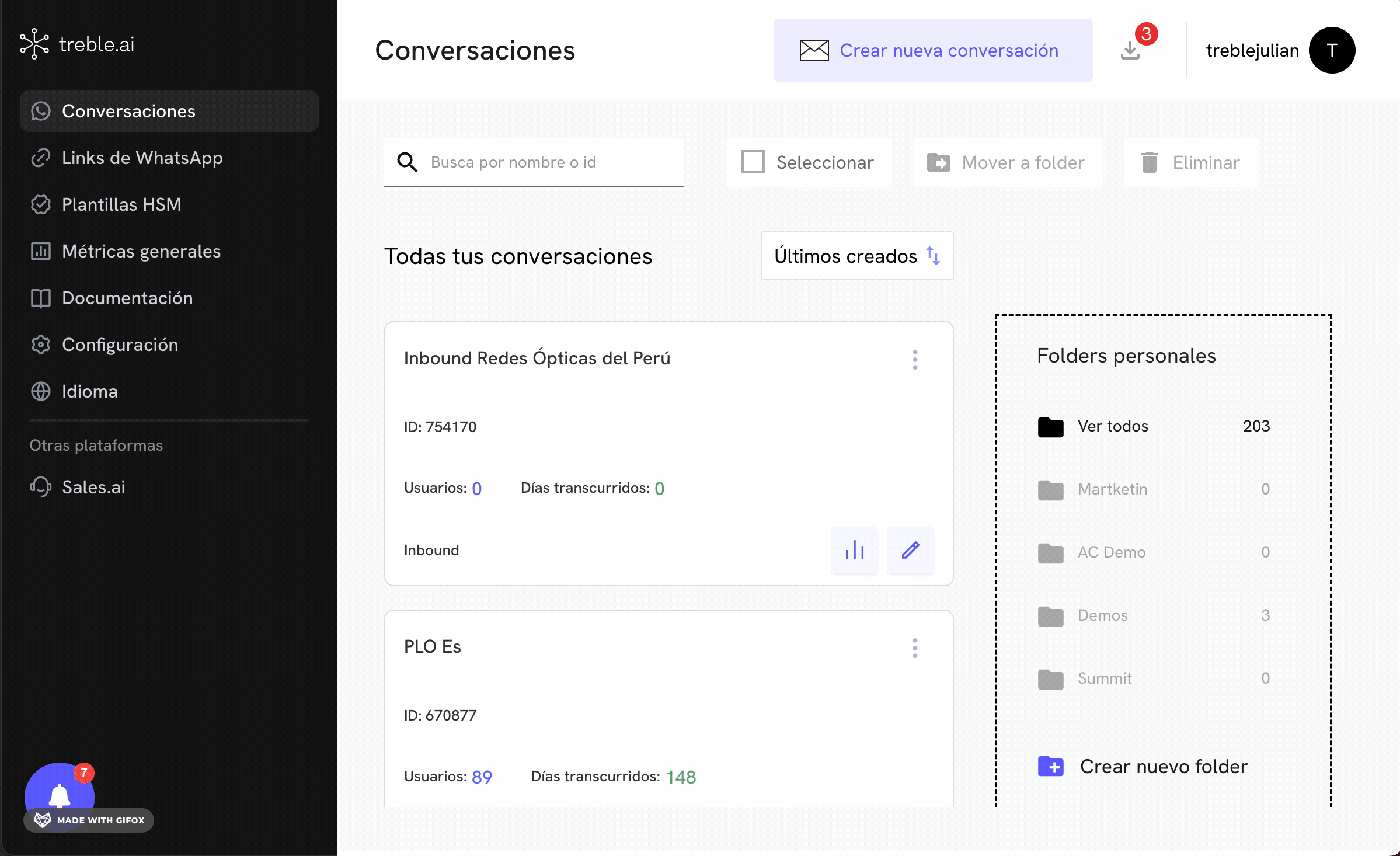Image resolution: width=1400 pixels, height=856 pixels.
Task: Click the black T profile avatar
Action: point(1331,50)
